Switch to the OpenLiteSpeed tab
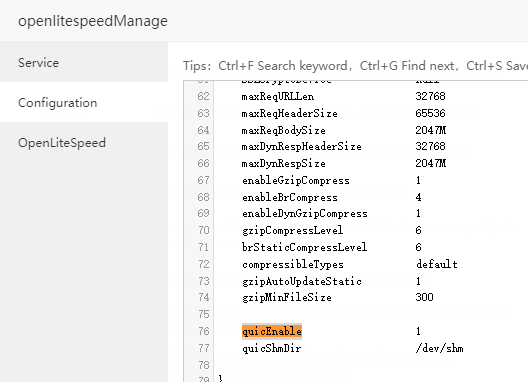528x382 pixels. [x=84, y=142]
